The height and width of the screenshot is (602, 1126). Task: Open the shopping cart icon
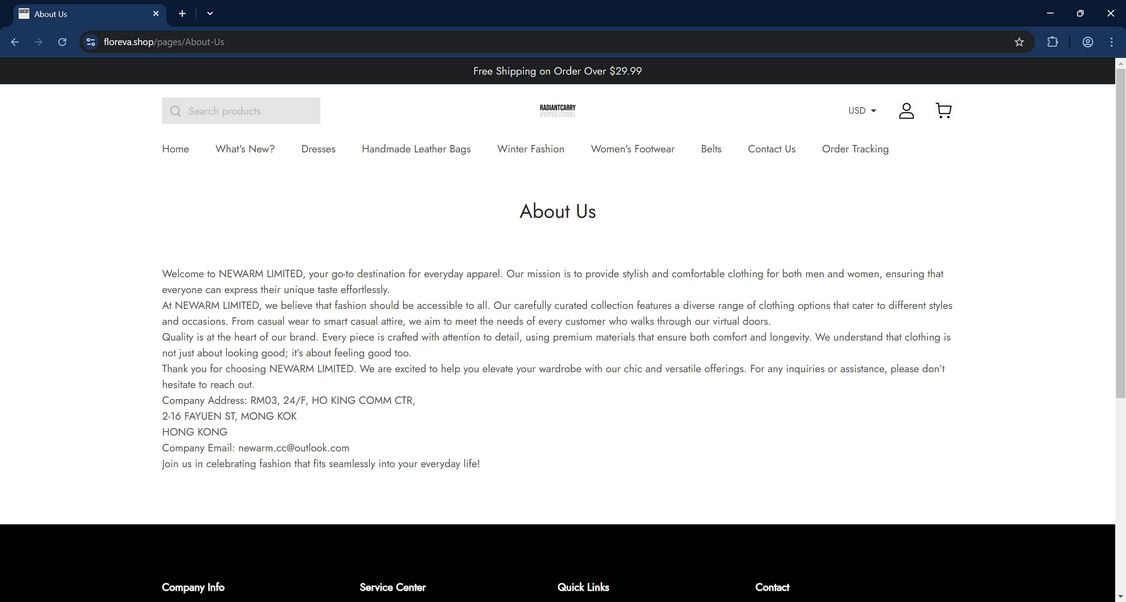point(944,111)
